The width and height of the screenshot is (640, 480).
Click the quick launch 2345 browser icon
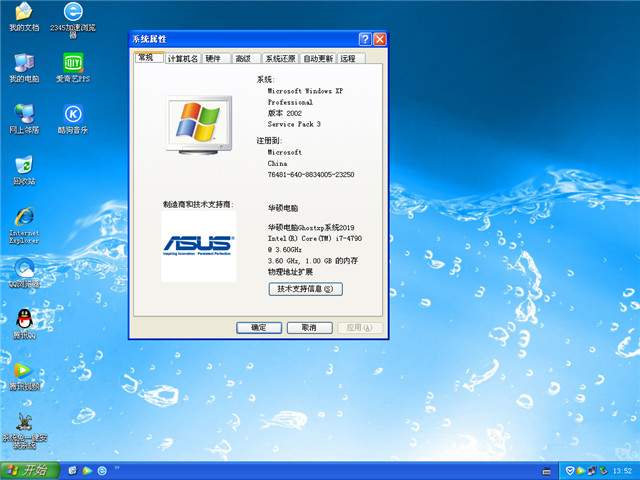[102, 471]
